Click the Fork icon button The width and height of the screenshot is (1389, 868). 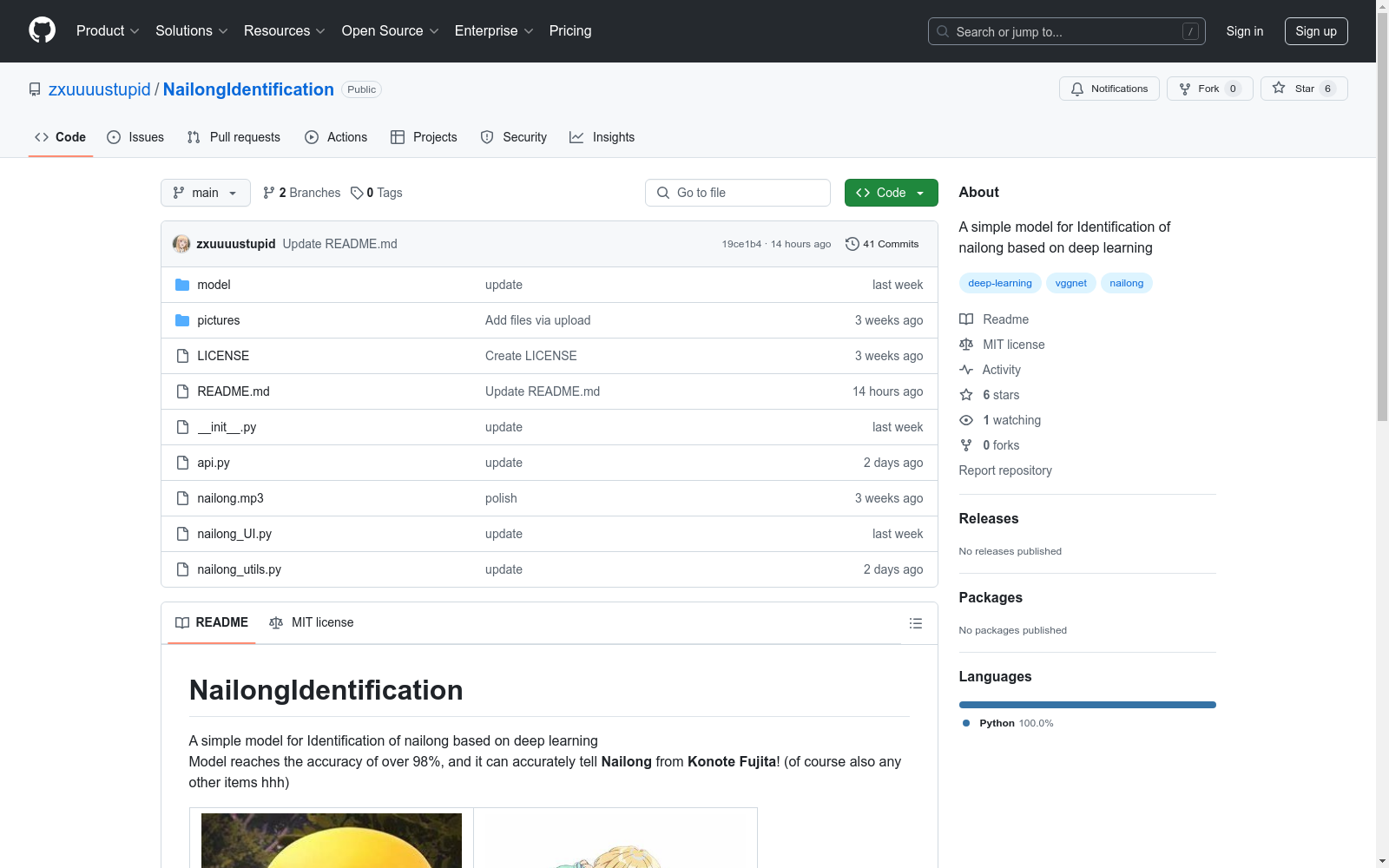(1185, 89)
